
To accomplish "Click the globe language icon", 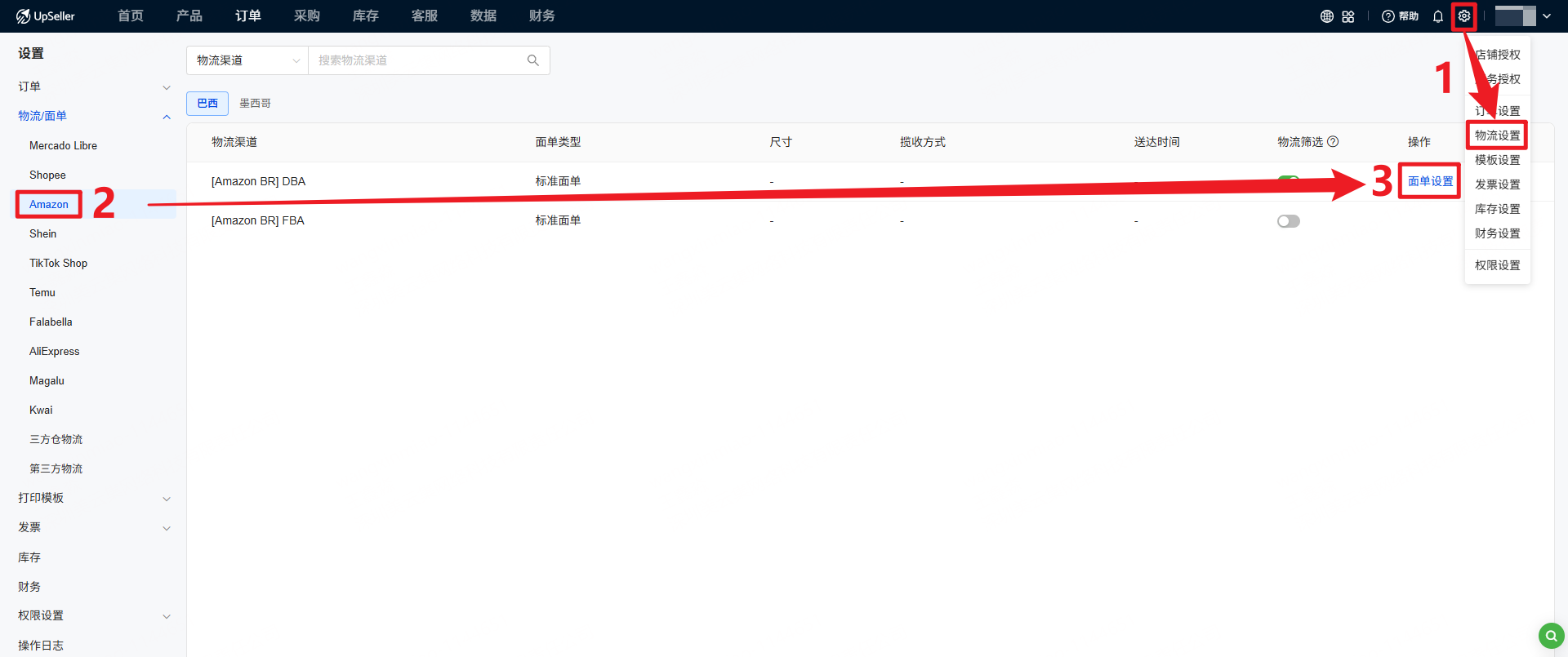I will [1327, 16].
